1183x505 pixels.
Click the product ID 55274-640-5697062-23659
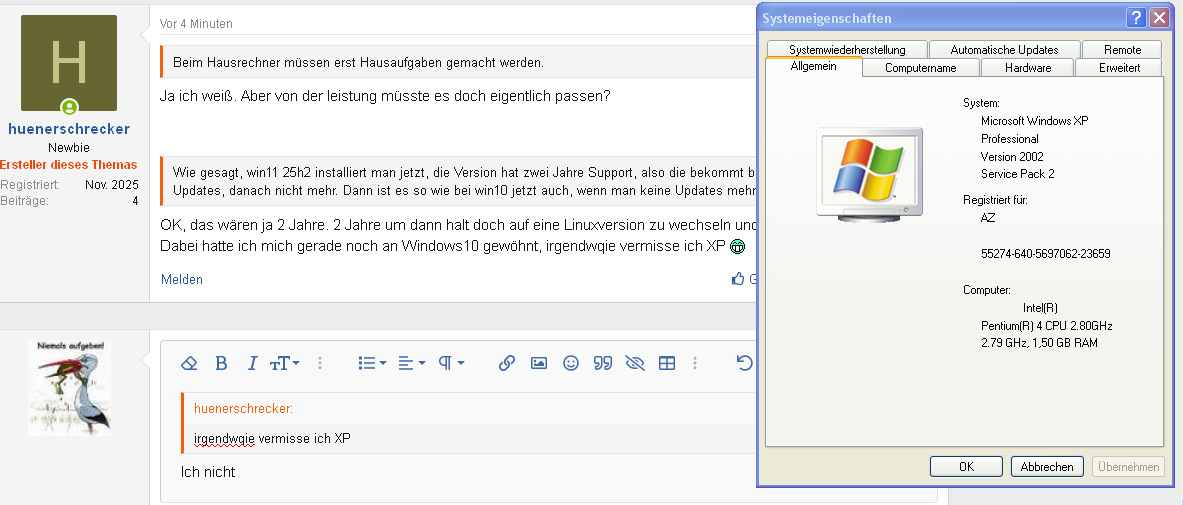(1046, 254)
